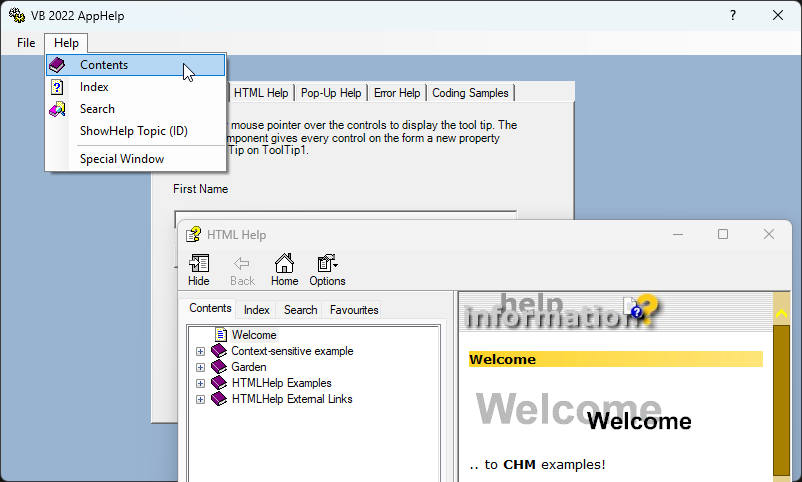
Task: Select HTMLHelp Examples tree entry
Action: (281, 383)
